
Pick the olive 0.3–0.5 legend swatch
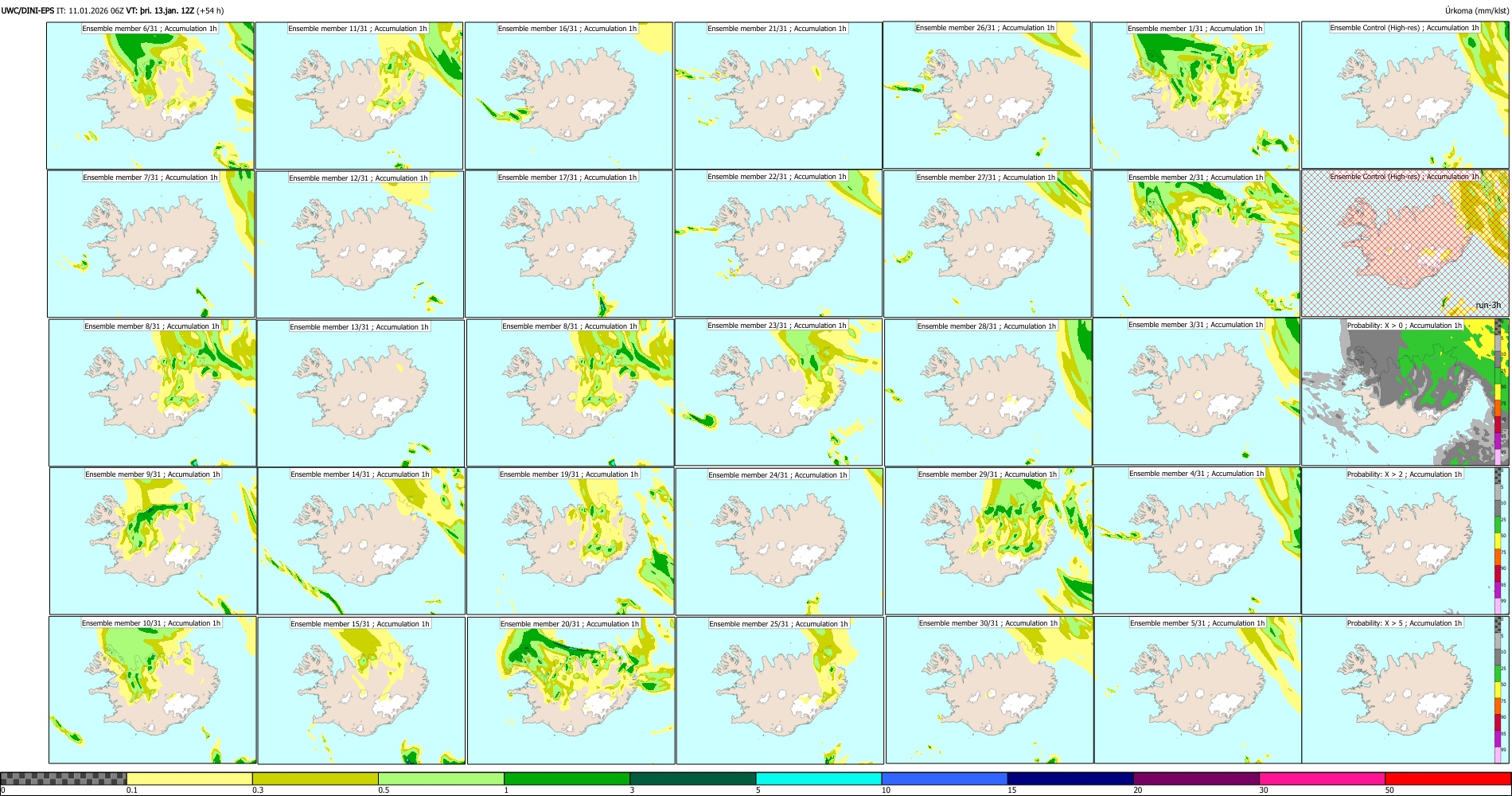(315, 778)
